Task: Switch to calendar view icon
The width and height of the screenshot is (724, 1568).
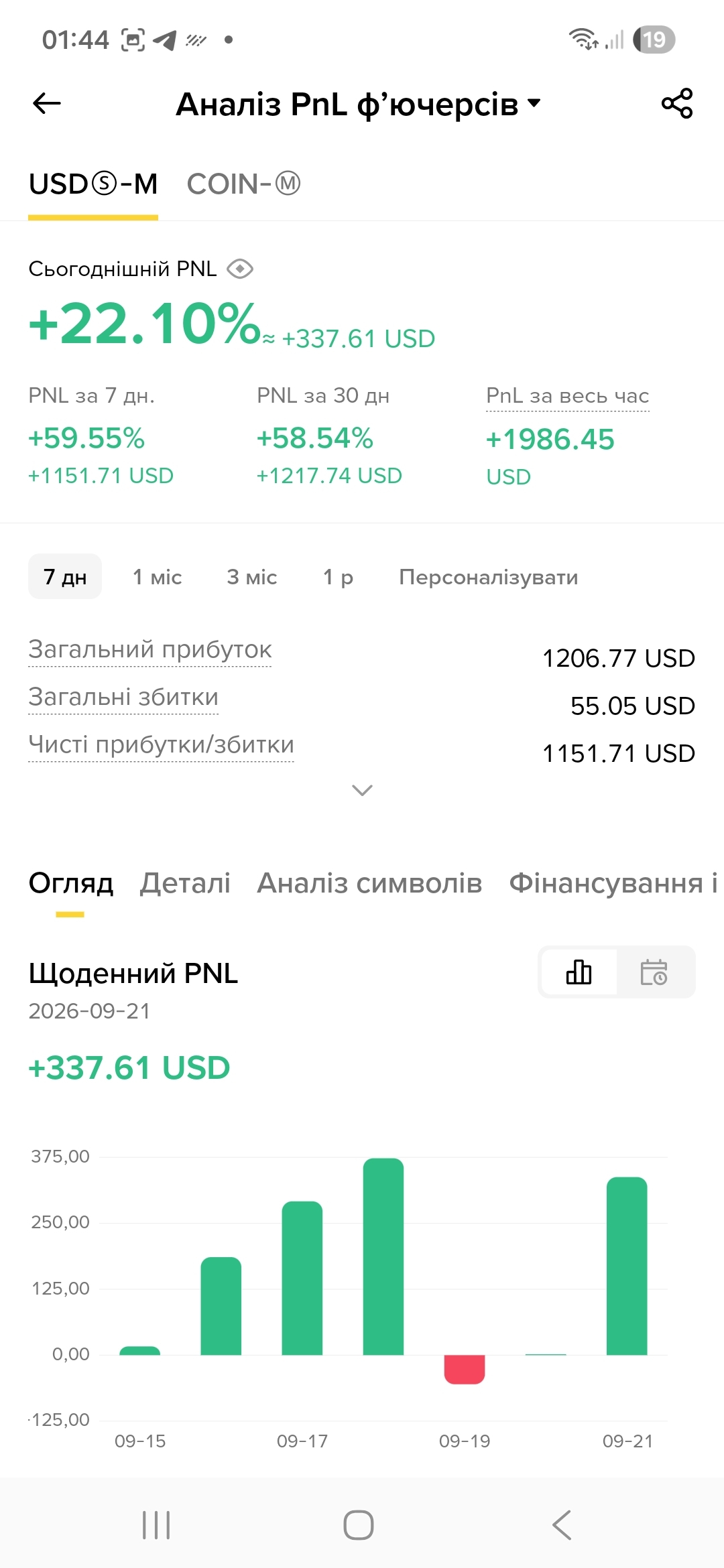Action: (654, 972)
